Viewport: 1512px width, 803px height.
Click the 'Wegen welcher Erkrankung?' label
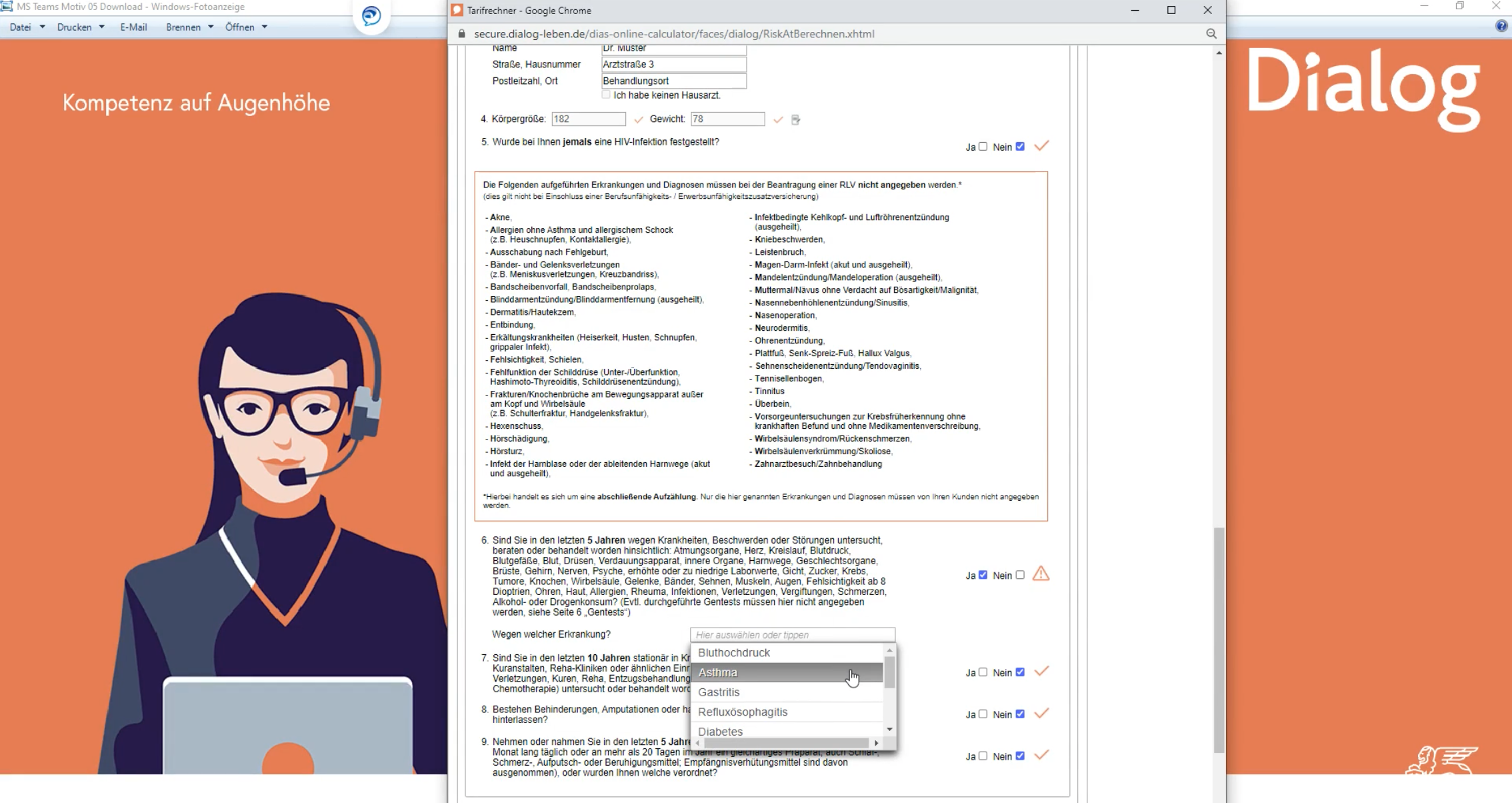tap(551, 634)
